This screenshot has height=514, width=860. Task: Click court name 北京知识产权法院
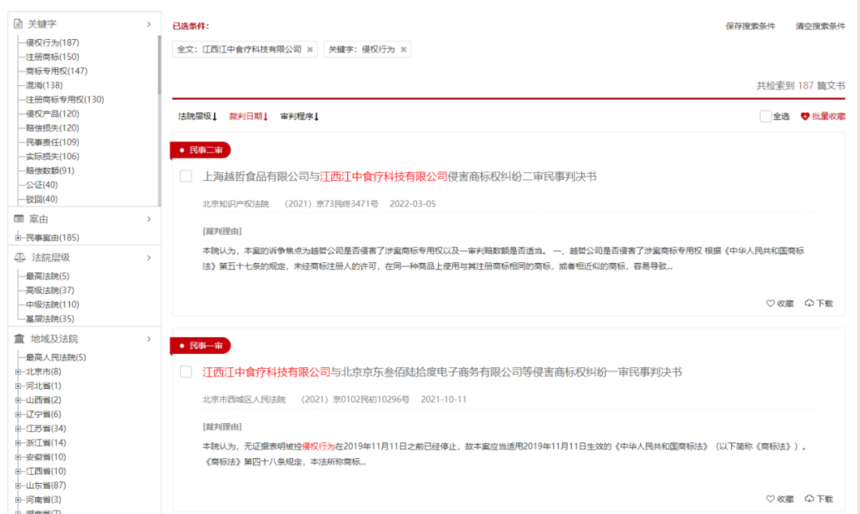236,204
